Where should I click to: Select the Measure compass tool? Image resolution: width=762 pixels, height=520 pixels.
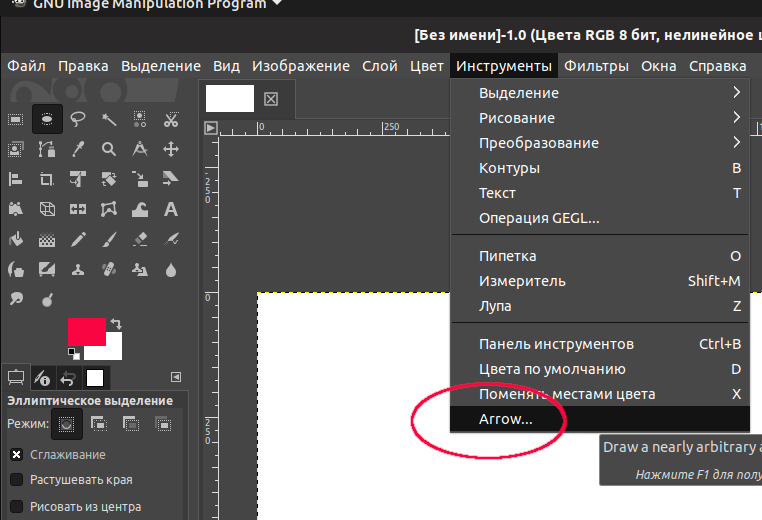140,149
